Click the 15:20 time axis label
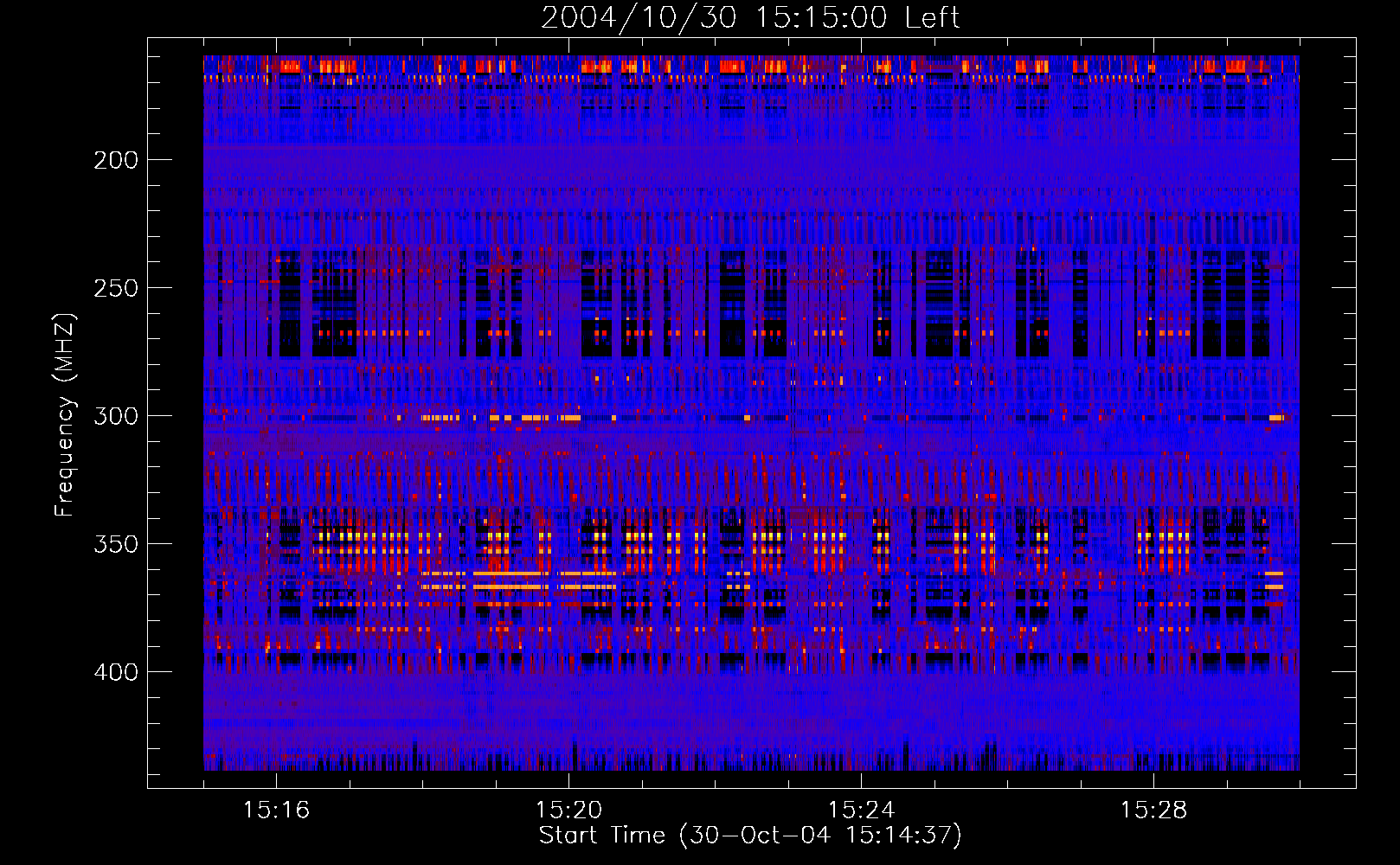Viewport: 1400px width, 865px height. tap(568, 810)
